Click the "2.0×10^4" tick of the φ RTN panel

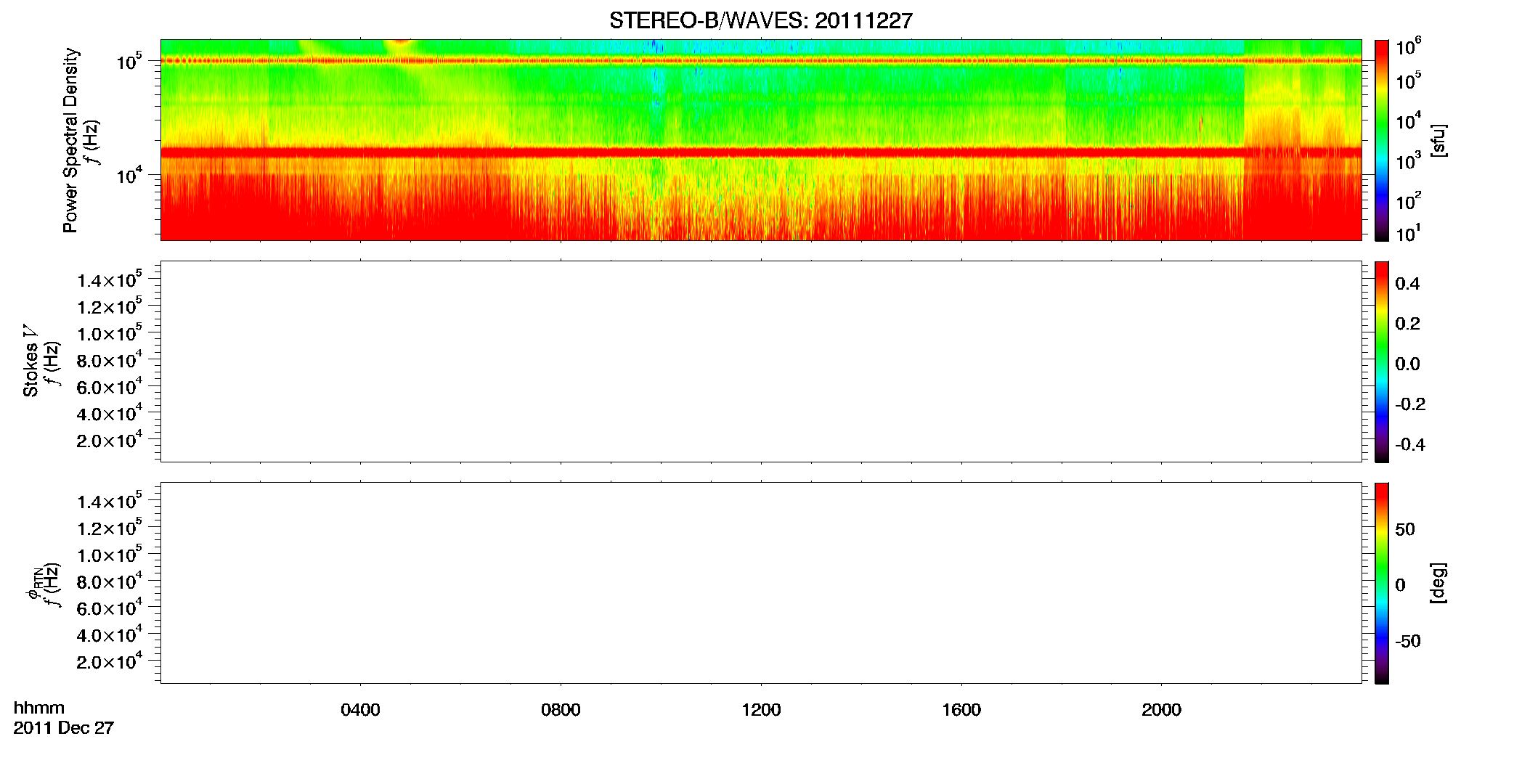[x=110, y=661]
